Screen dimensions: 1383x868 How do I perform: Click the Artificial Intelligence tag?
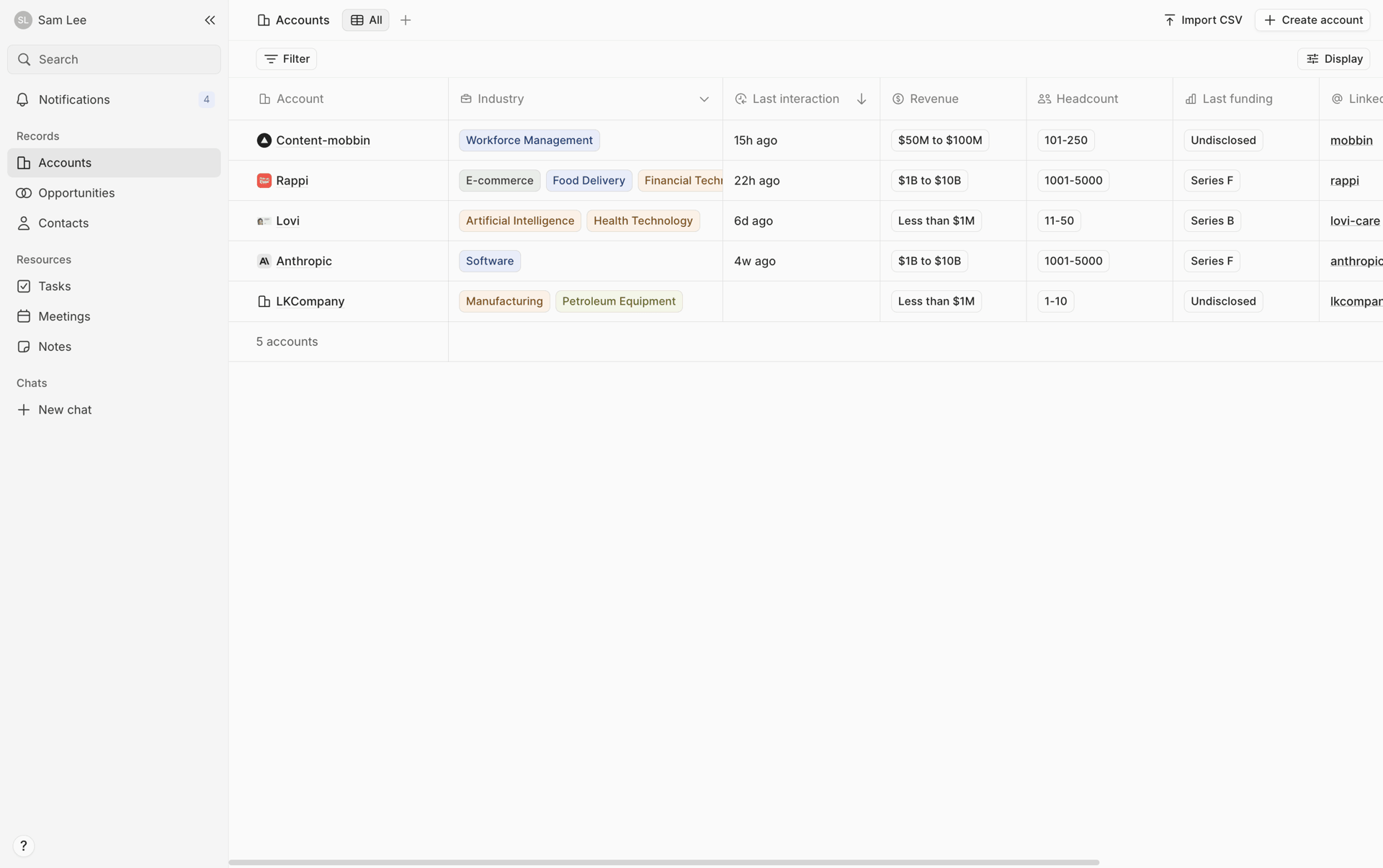click(520, 221)
